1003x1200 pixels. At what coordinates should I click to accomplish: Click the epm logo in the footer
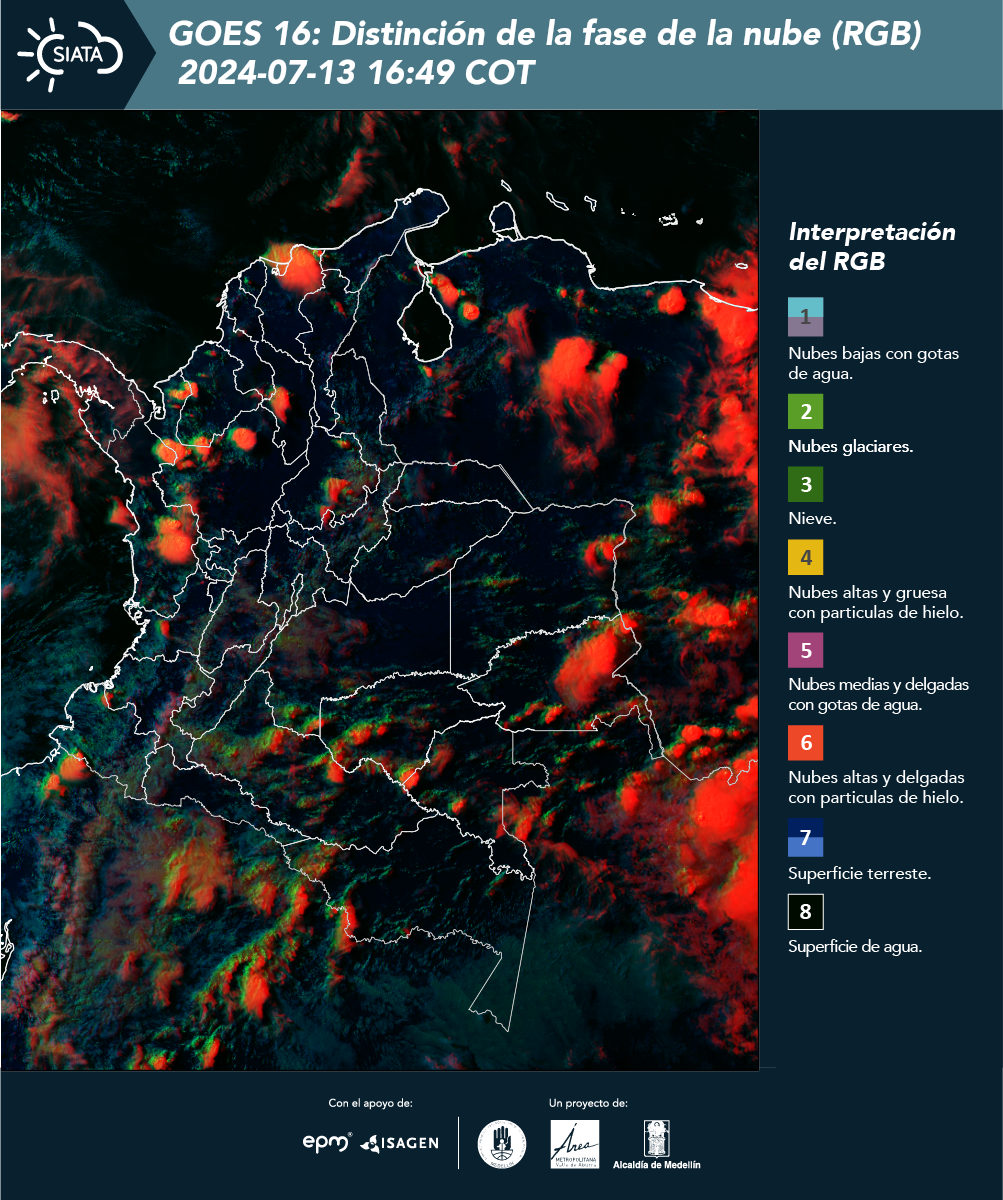tap(327, 1142)
